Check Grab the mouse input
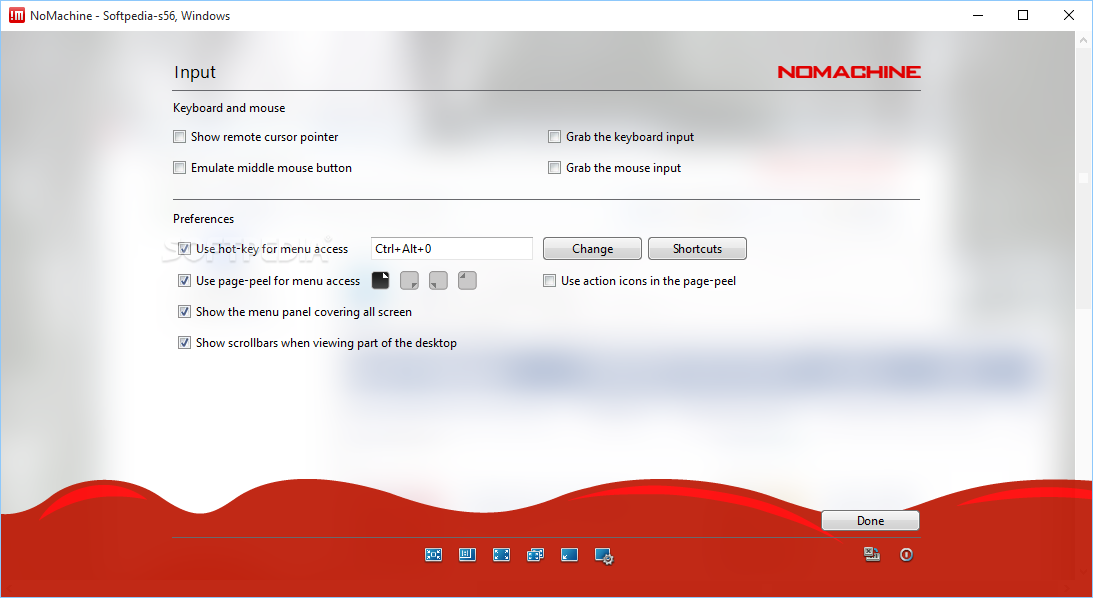Screen dimensions: 1093x598 coord(554,167)
